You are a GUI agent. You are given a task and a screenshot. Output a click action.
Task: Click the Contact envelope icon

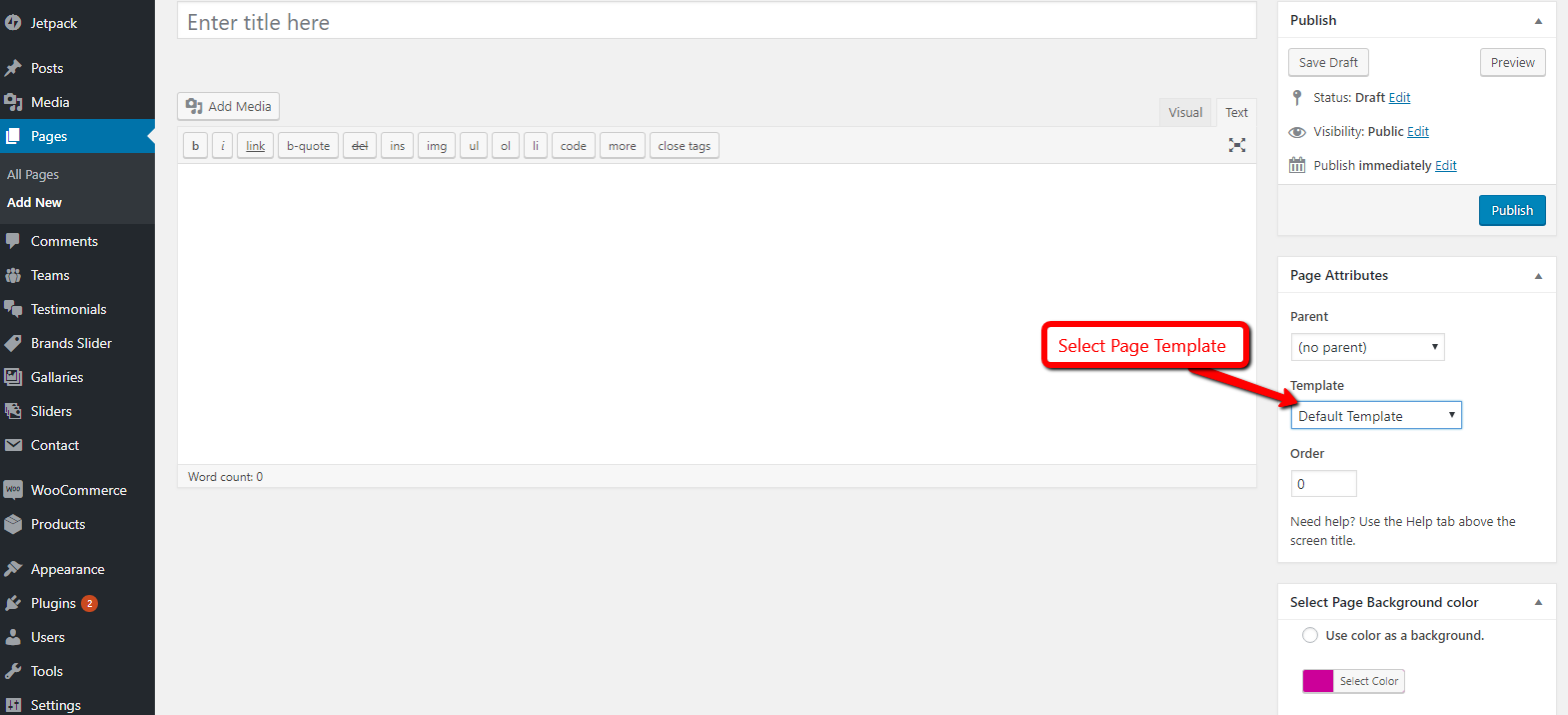pyautogui.click(x=13, y=445)
